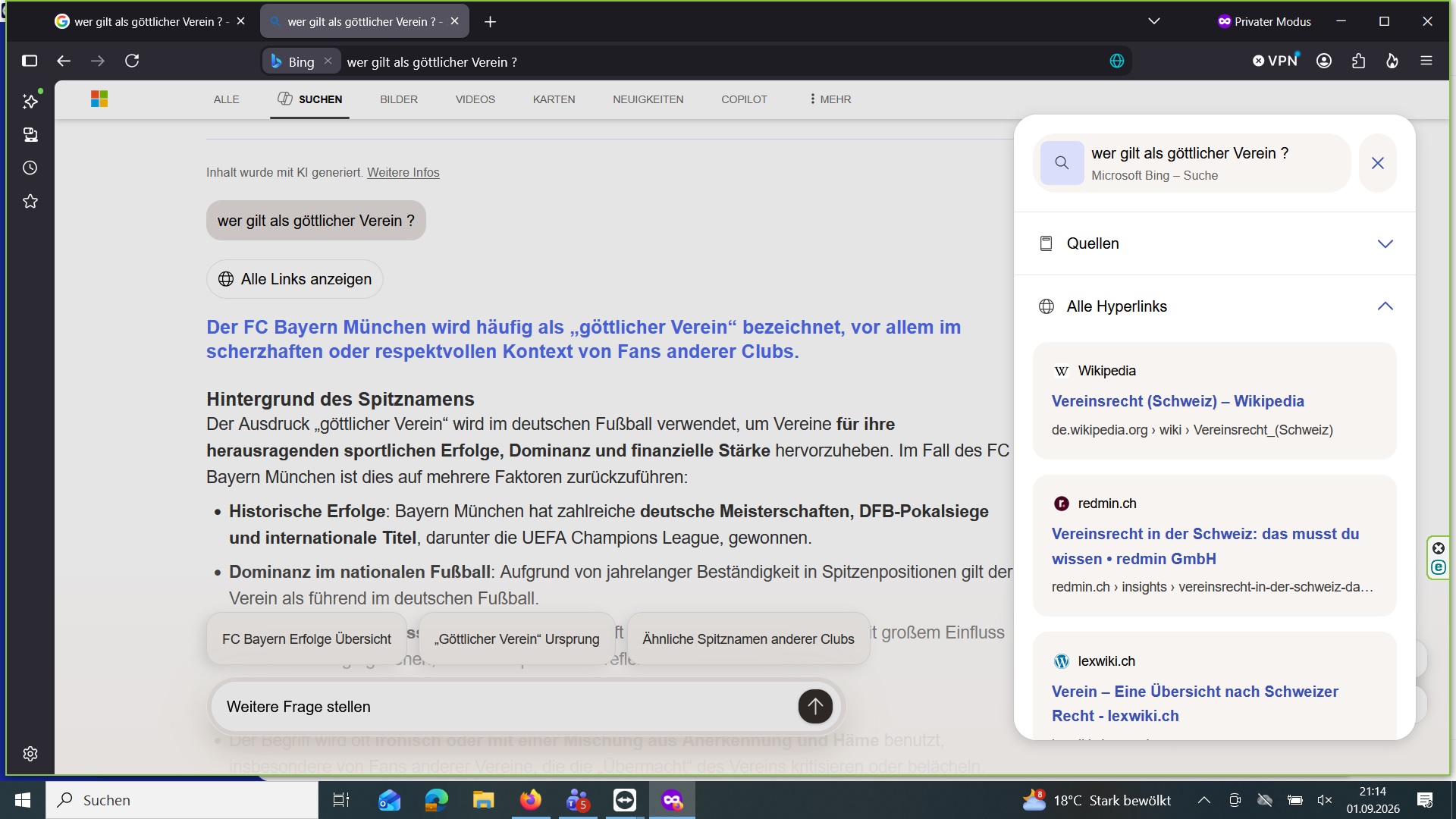1456x819 pixels.
Task: Open the Aria AI sidebar icon
Action: (x=30, y=101)
